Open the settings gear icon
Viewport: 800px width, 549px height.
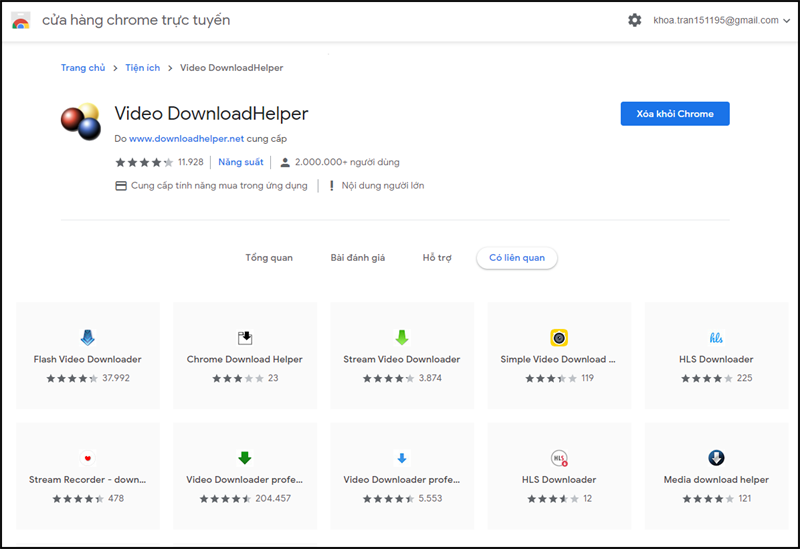(x=634, y=20)
